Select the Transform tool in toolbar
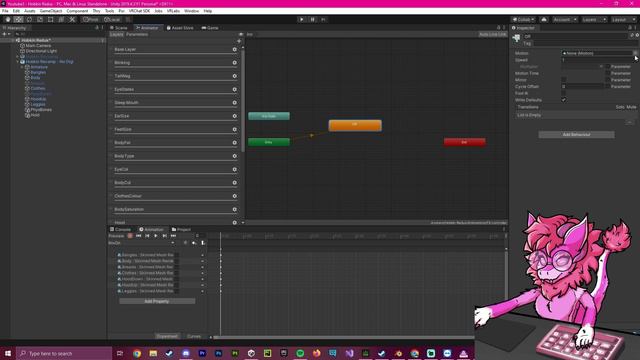Viewport: 640px width, 360px height. click(x=61, y=19)
